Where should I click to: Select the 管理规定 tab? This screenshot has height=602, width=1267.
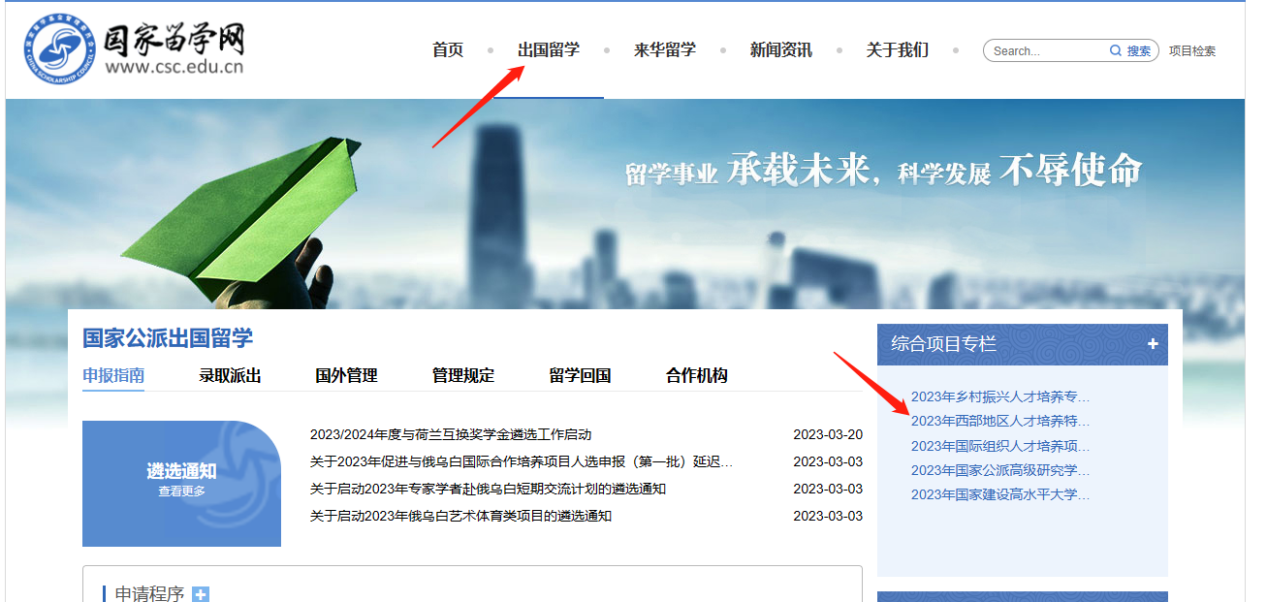tap(463, 376)
